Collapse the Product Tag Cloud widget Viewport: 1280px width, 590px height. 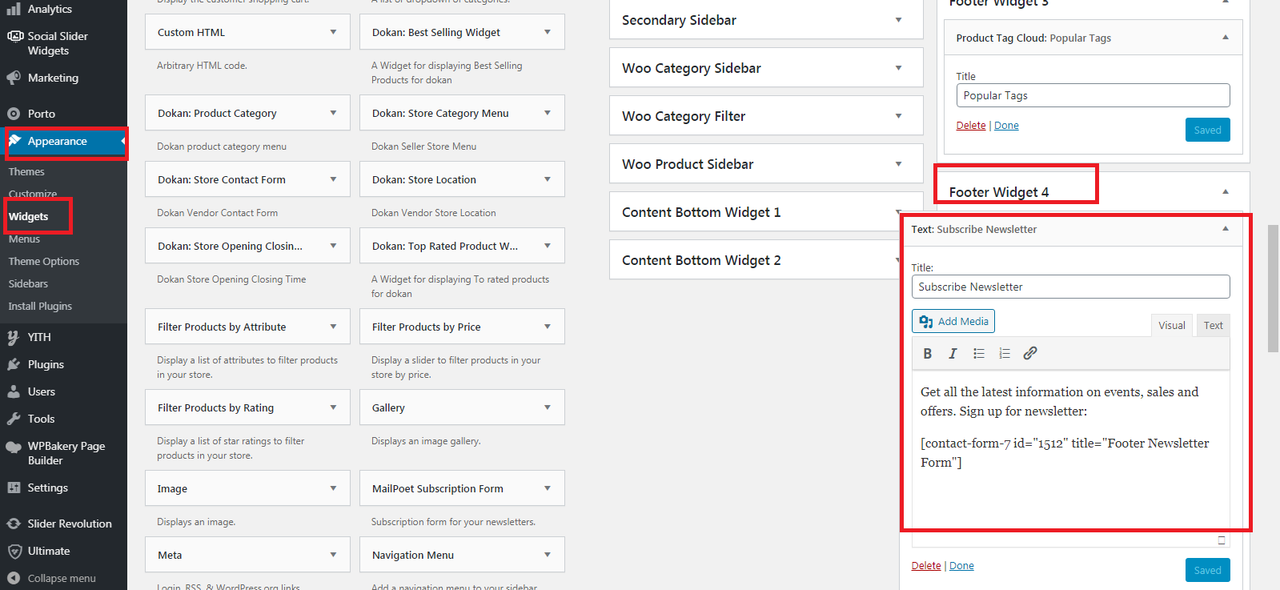point(1225,38)
